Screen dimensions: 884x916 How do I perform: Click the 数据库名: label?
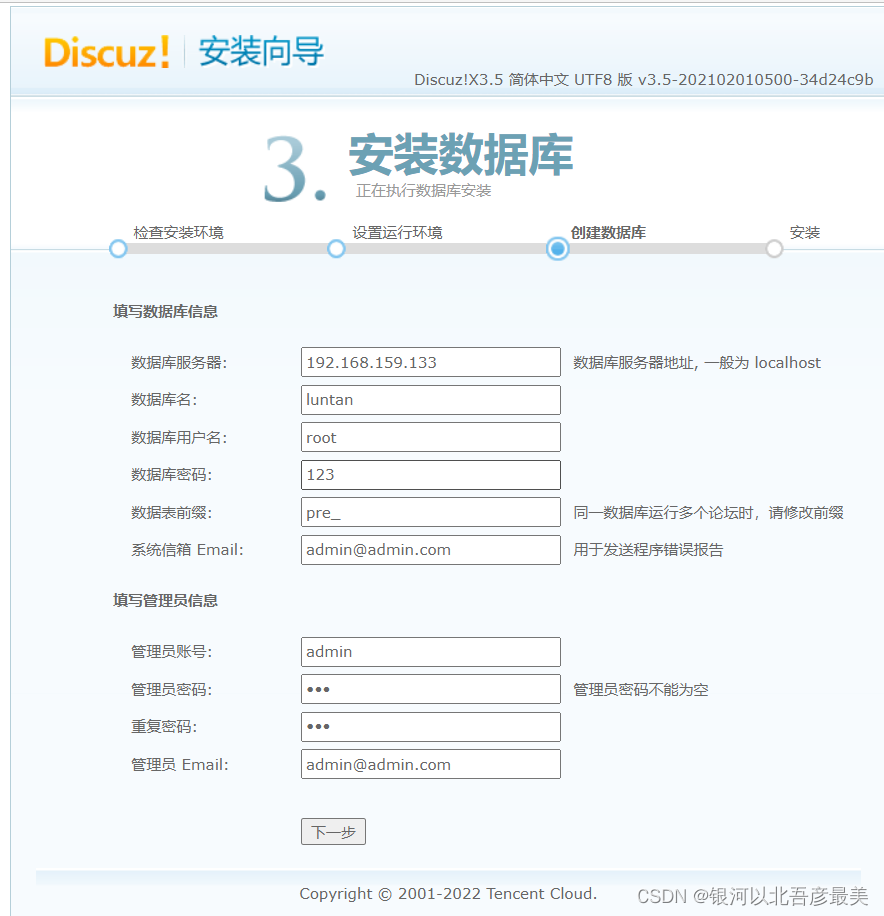coord(164,400)
